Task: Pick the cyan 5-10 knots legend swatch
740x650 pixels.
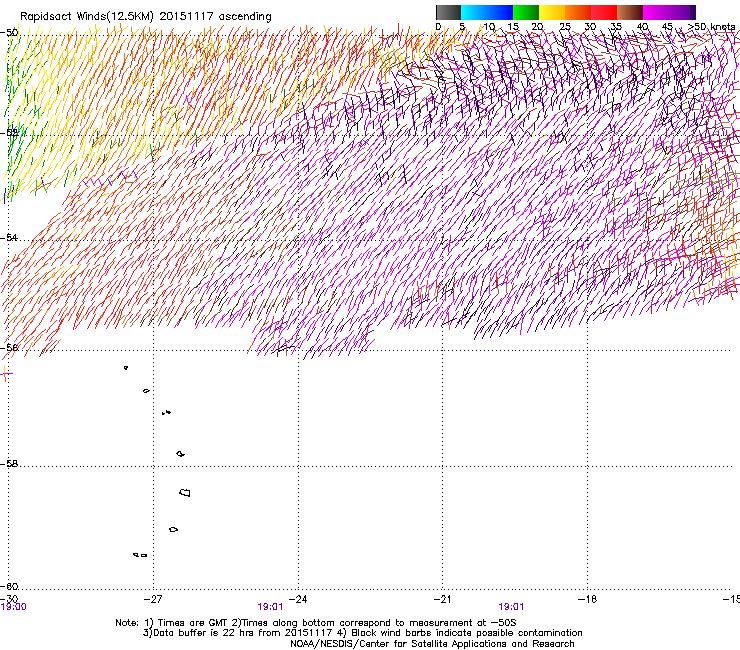Action: click(x=474, y=12)
